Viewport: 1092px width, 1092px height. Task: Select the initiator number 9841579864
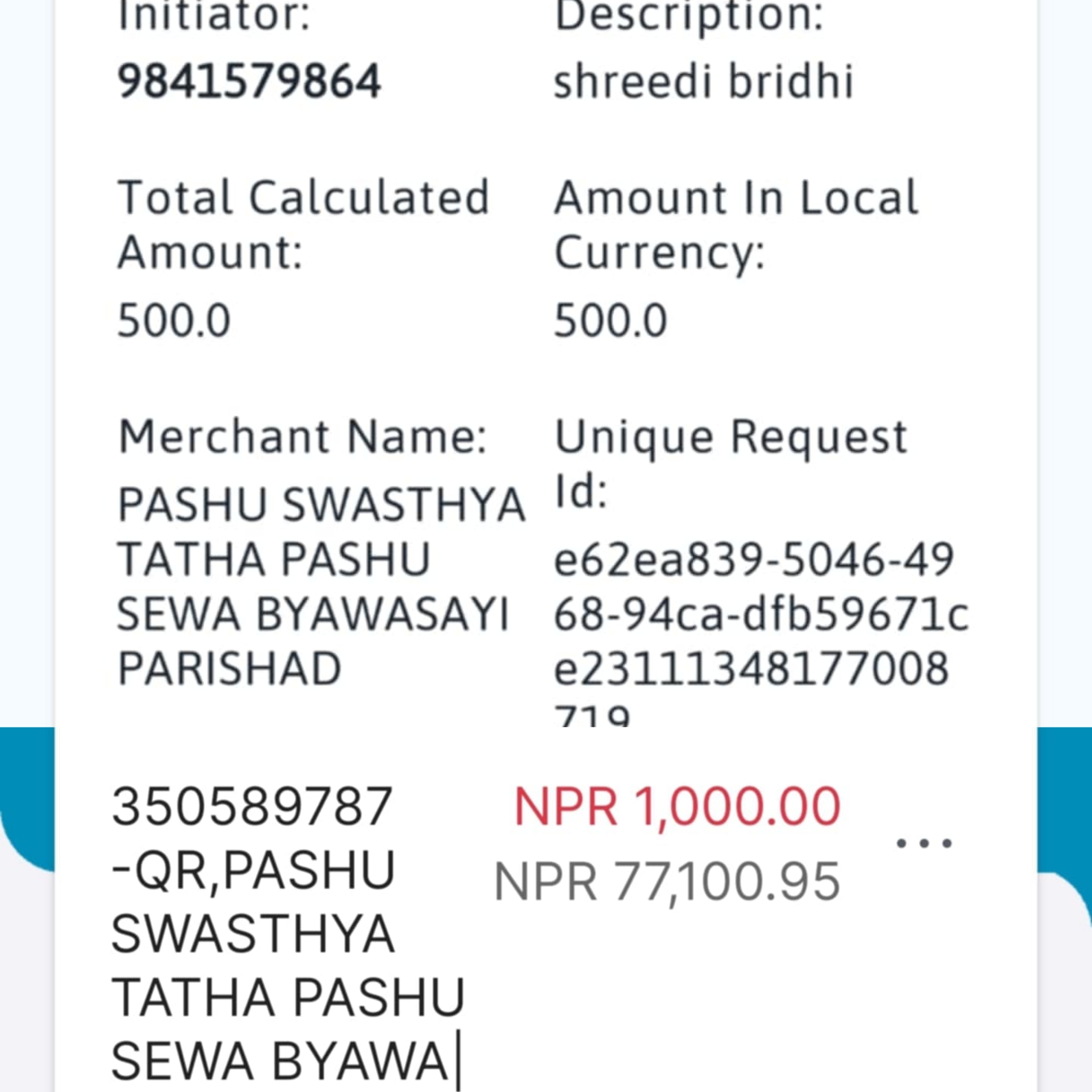(249, 81)
